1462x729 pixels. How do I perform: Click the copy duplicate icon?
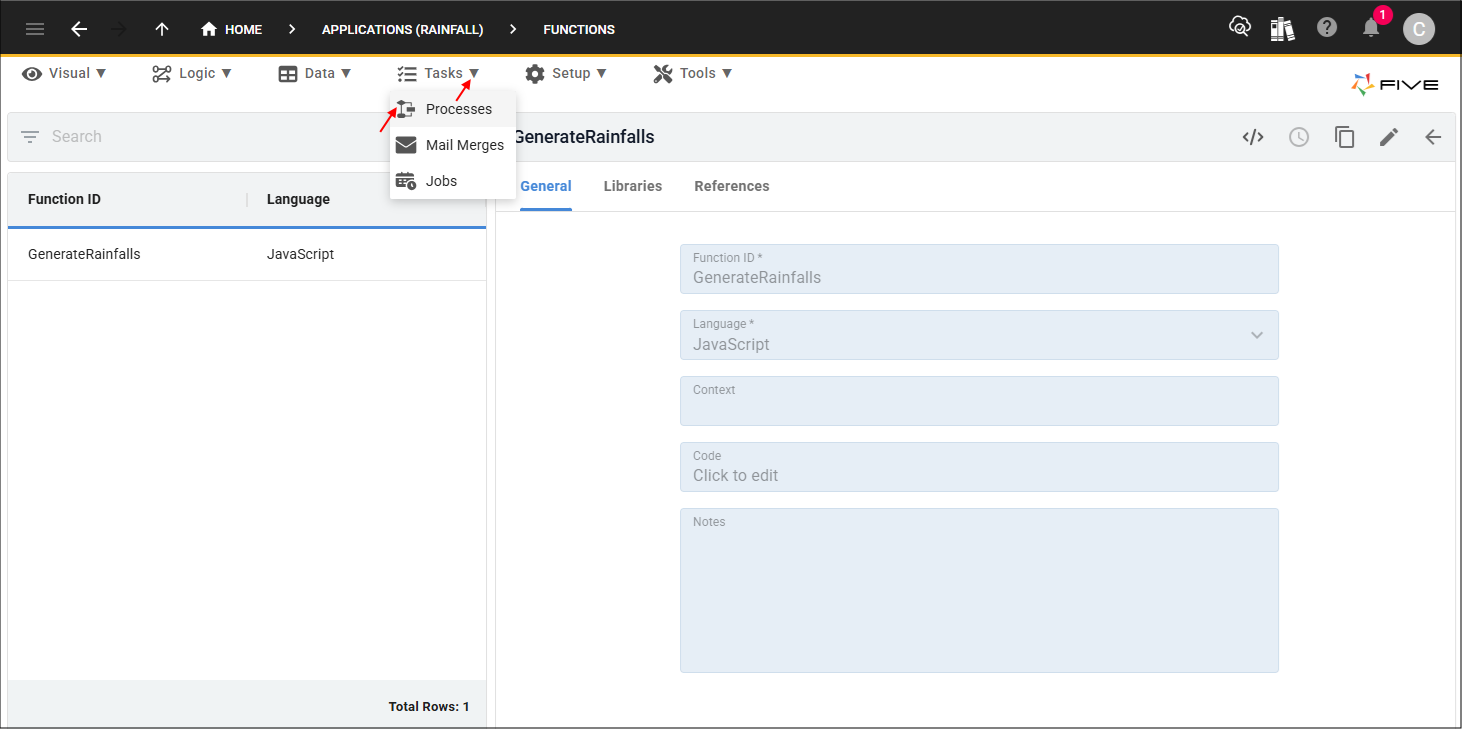pos(1344,137)
